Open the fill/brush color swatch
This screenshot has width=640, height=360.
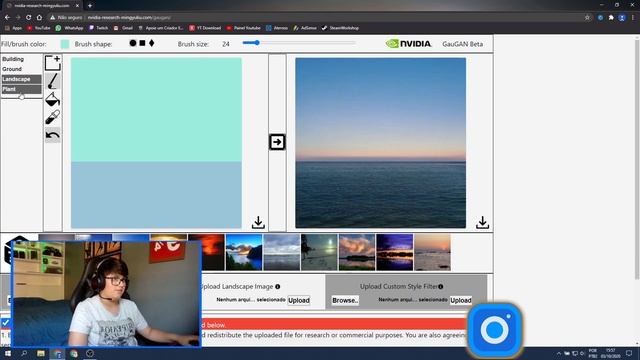(x=64, y=44)
